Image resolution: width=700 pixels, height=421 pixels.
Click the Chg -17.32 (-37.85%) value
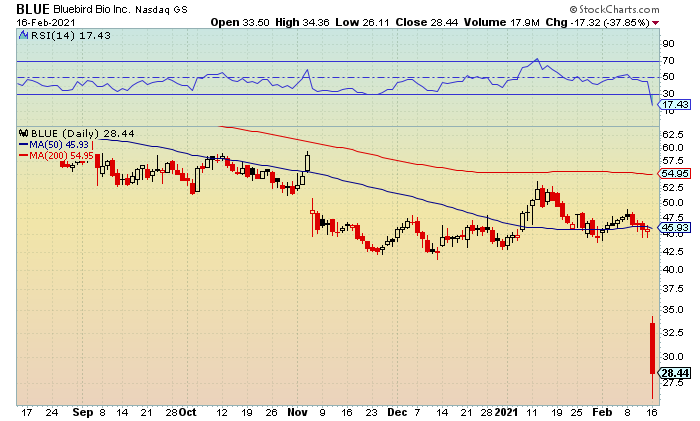point(597,22)
